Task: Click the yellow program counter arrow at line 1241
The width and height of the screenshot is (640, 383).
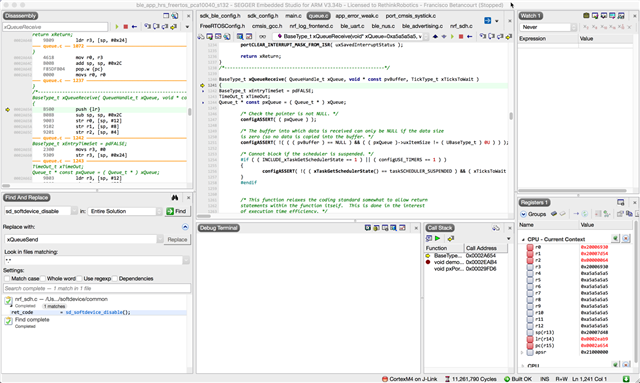Action: point(202,85)
